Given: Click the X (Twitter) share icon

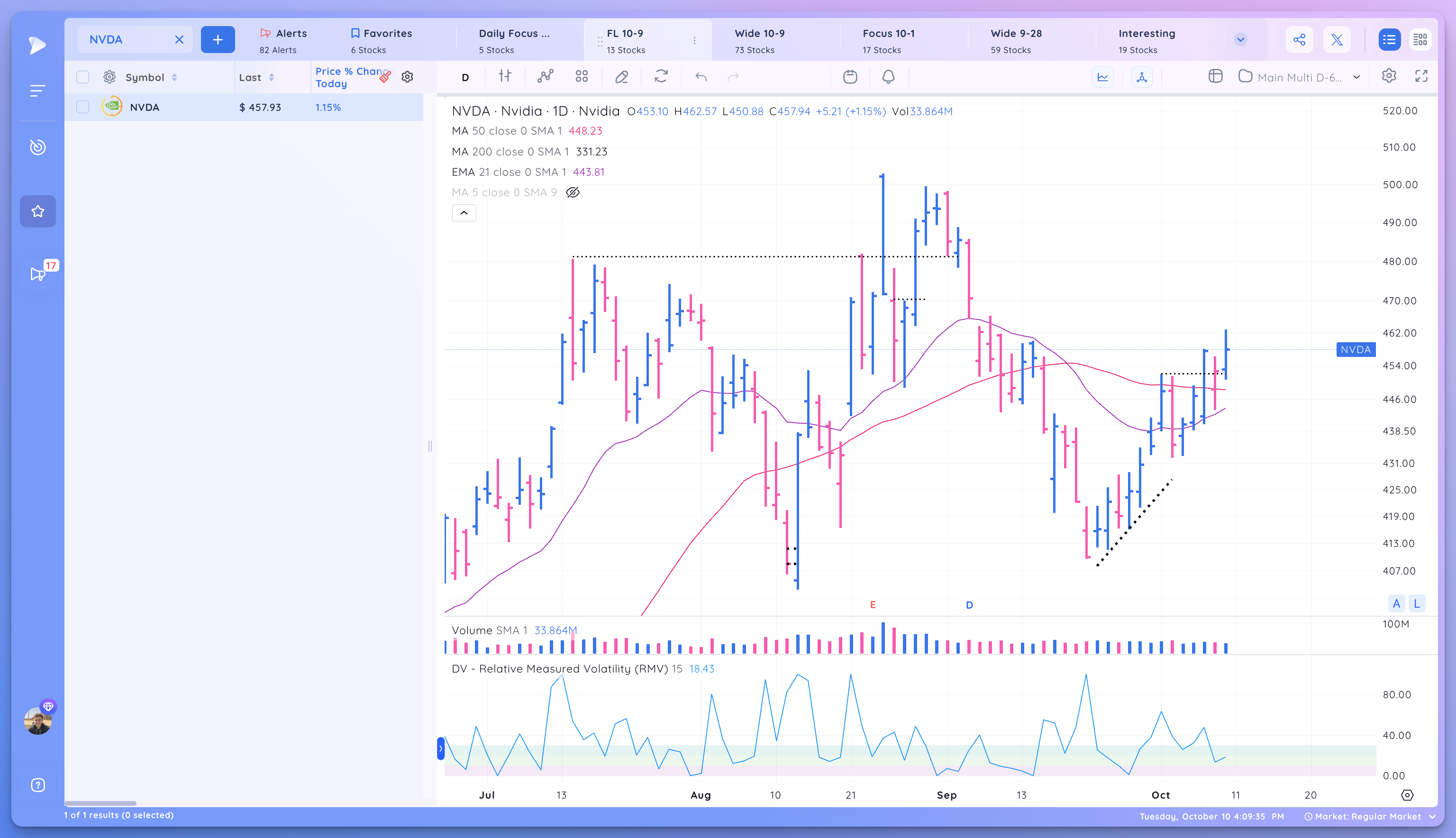Looking at the screenshot, I should pyautogui.click(x=1337, y=40).
